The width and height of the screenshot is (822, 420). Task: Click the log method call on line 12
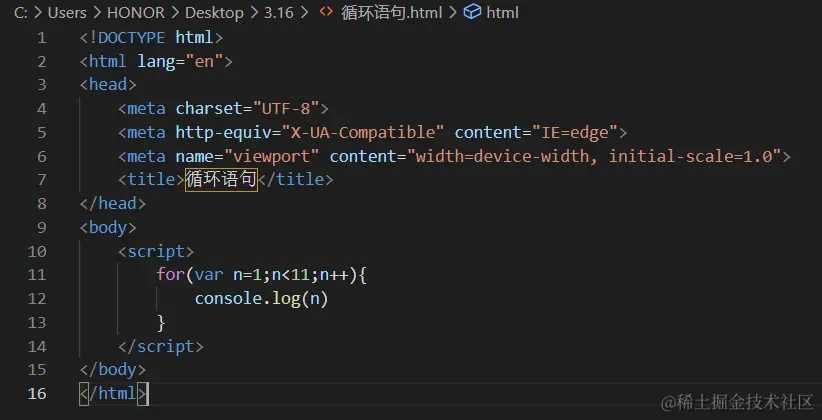(286, 299)
